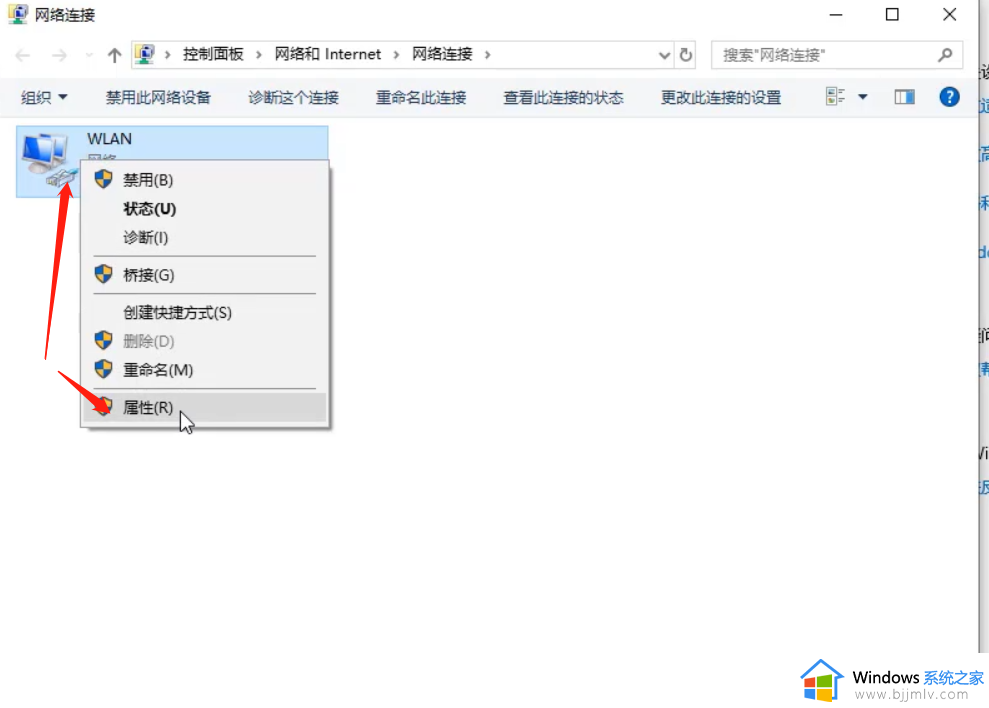The width and height of the screenshot is (989, 708).
Task: Click the WLAN connection name text
Action: tap(110, 139)
